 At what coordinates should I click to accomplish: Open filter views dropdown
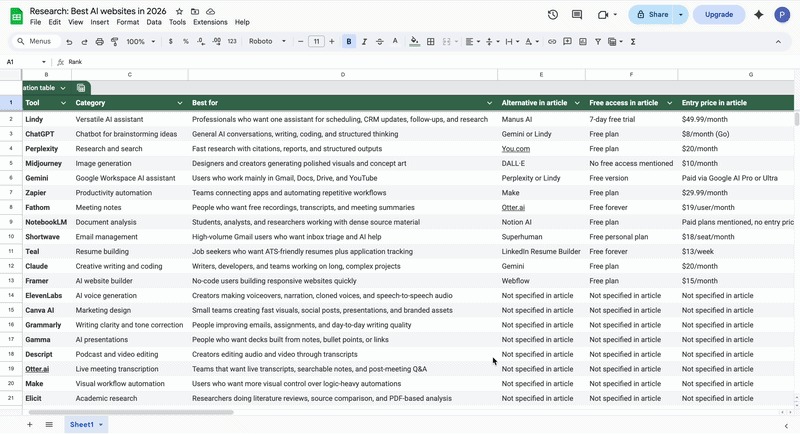pyautogui.click(x=615, y=42)
